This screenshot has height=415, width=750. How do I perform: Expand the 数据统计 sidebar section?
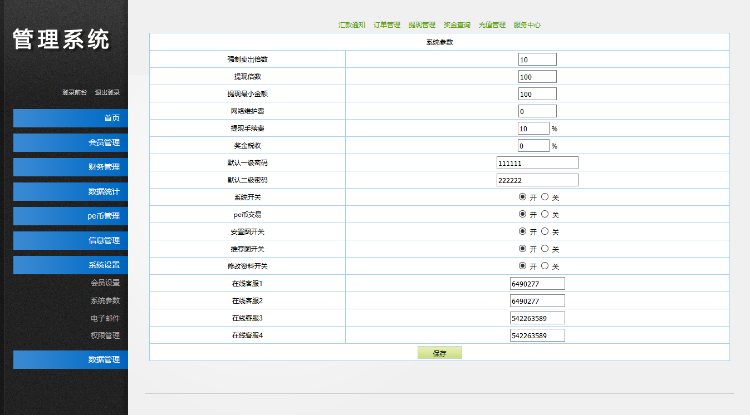click(x=70, y=191)
